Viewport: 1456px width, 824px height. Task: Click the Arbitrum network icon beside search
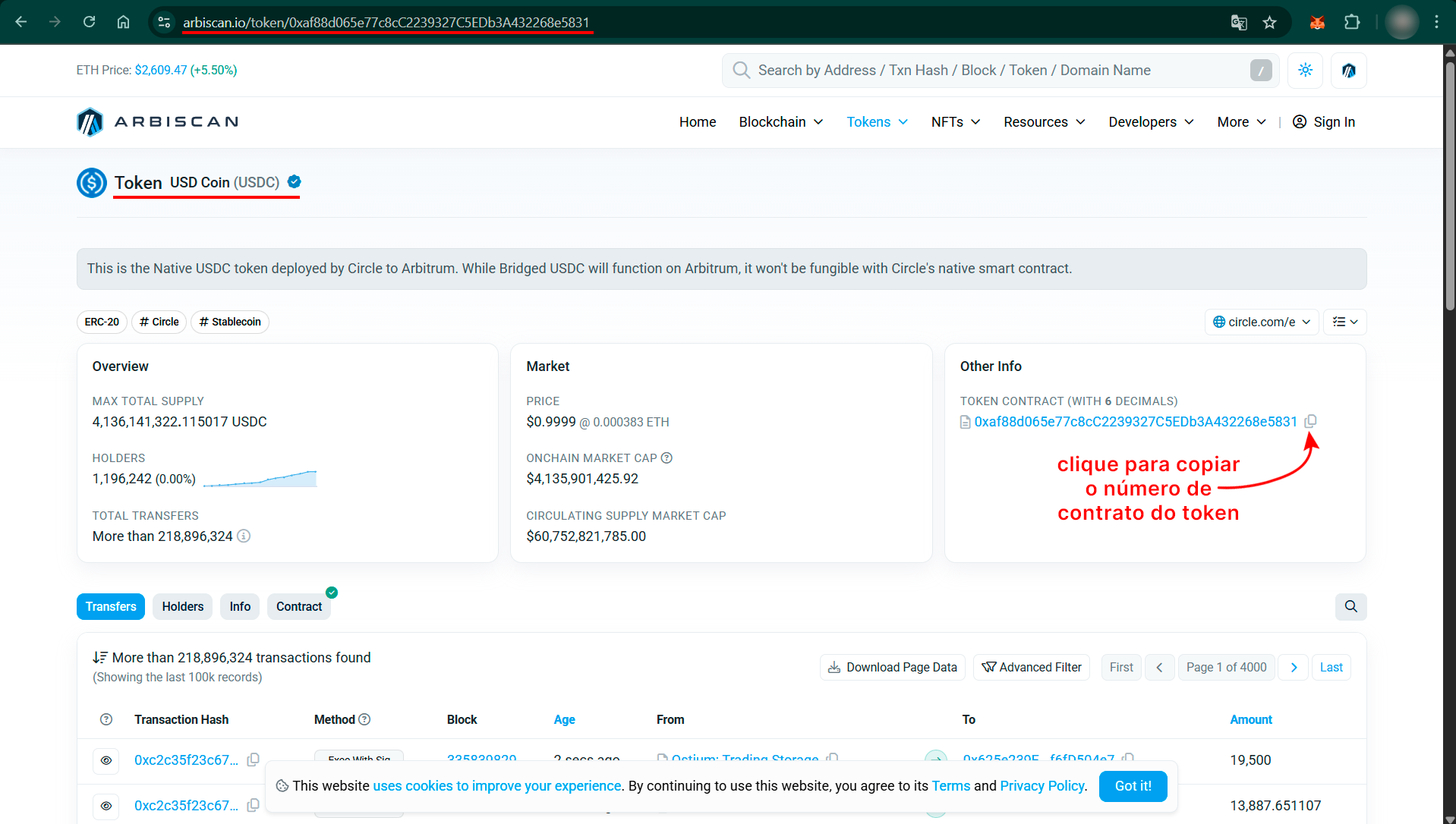[x=1348, y=71]
